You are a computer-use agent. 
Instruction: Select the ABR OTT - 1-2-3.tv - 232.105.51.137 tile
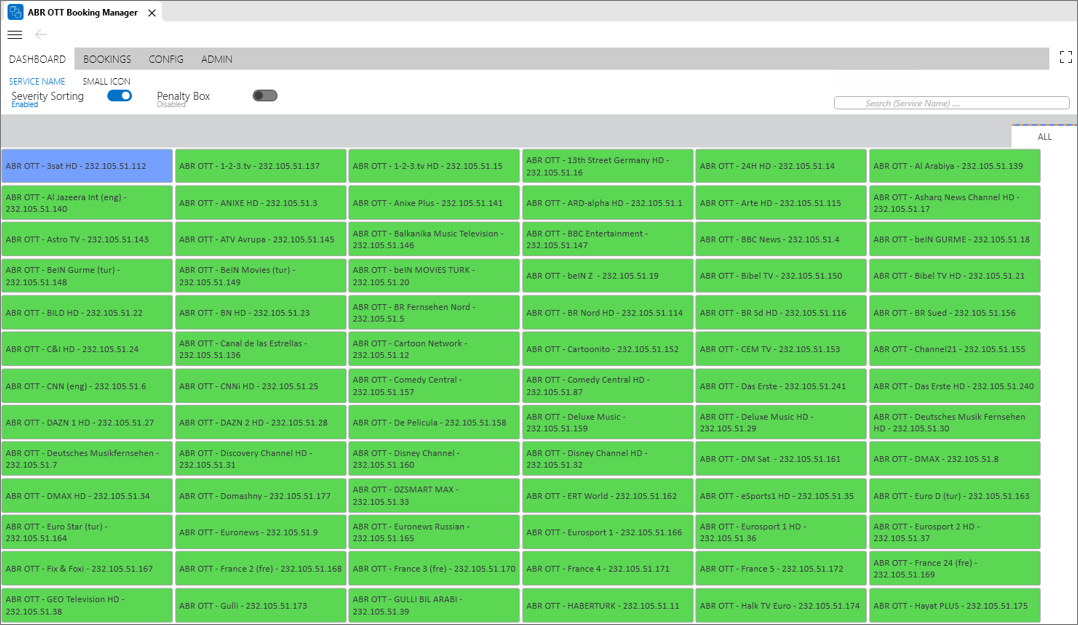pyautogui.click(x=261, y=166)
